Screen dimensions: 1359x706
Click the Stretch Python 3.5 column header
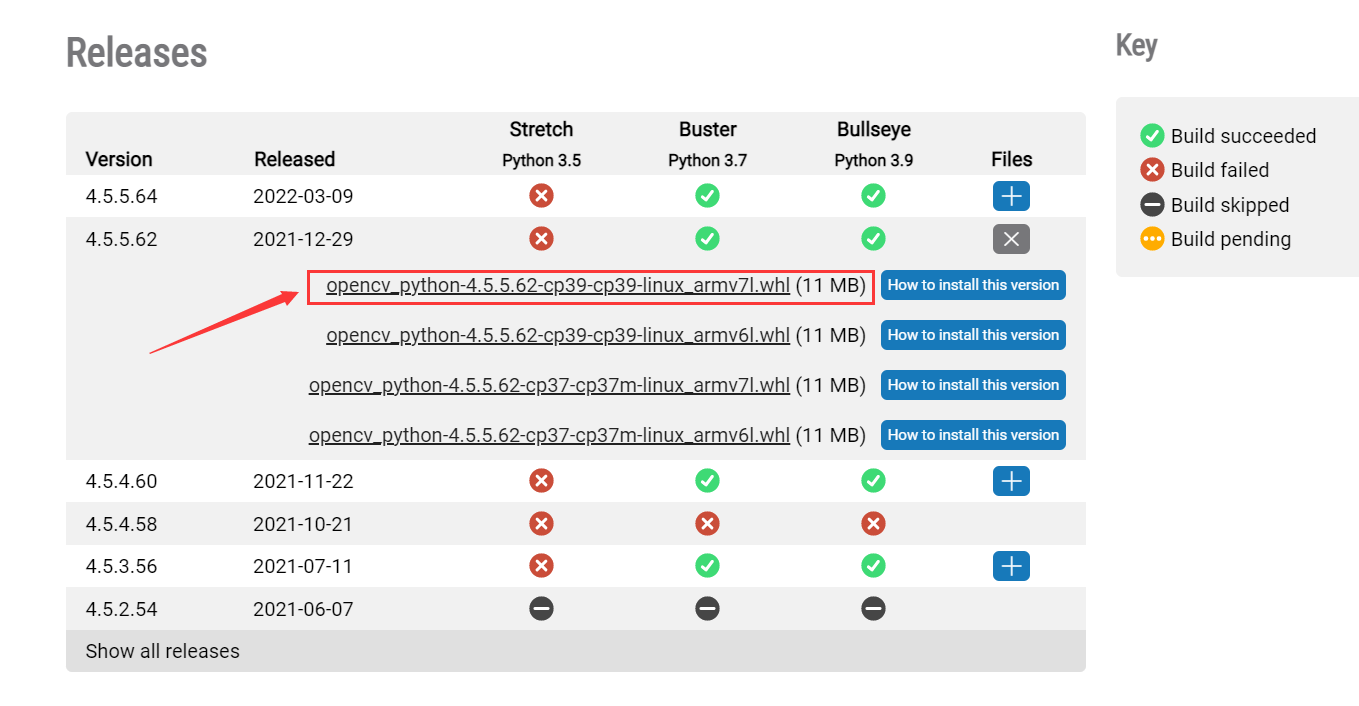pos(541,144)
